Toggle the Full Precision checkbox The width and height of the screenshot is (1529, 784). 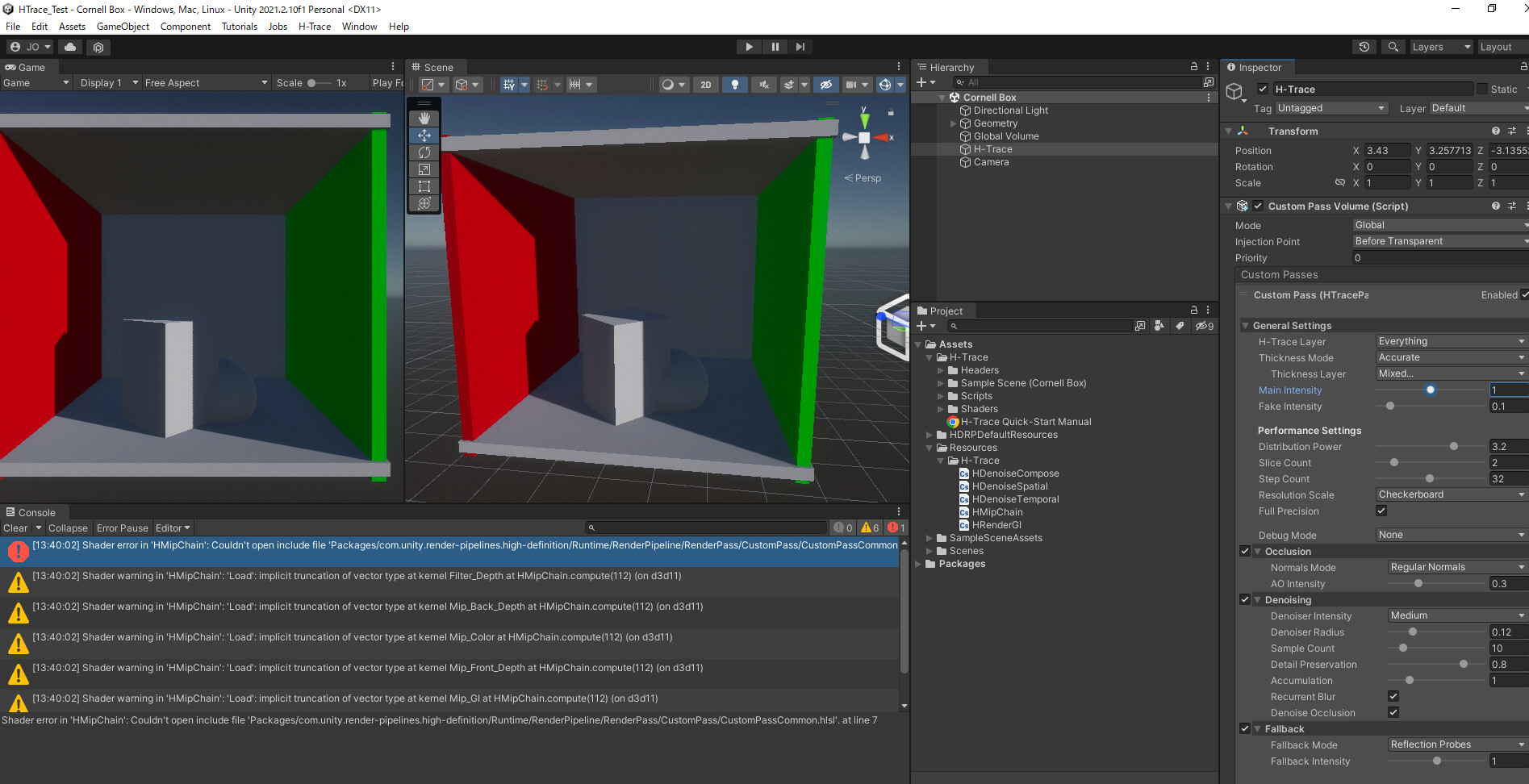(x=1381, y=511)
